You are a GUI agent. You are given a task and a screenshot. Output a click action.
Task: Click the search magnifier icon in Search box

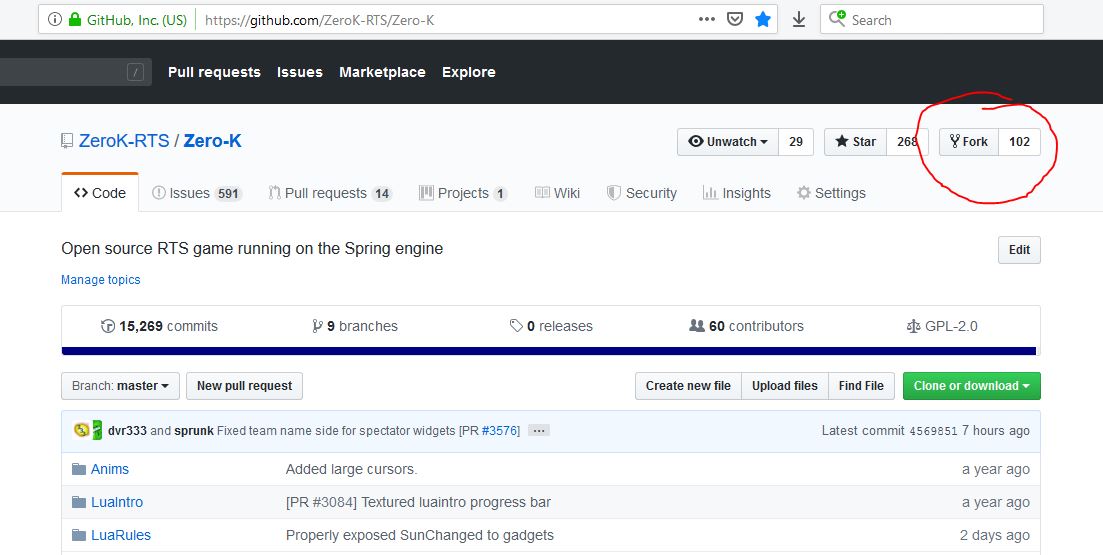click(837, 19)
